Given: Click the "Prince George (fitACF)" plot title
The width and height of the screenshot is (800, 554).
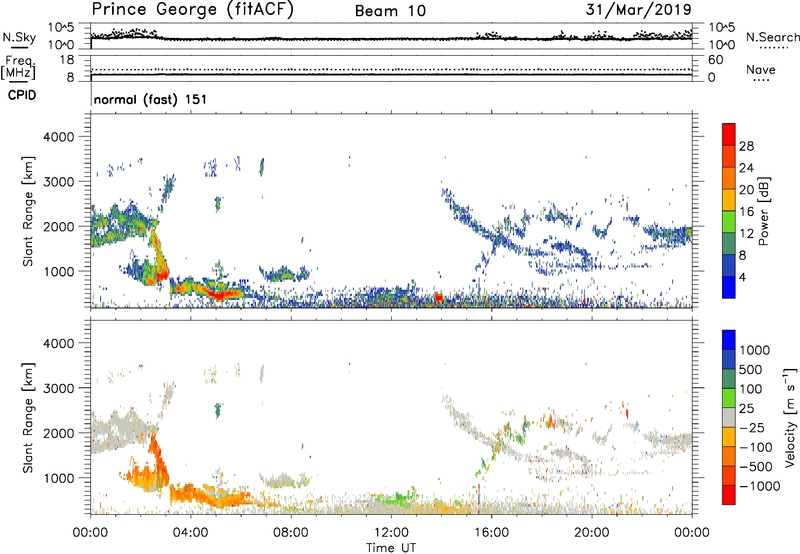Looking at the screenshot, I should (193, 9).
